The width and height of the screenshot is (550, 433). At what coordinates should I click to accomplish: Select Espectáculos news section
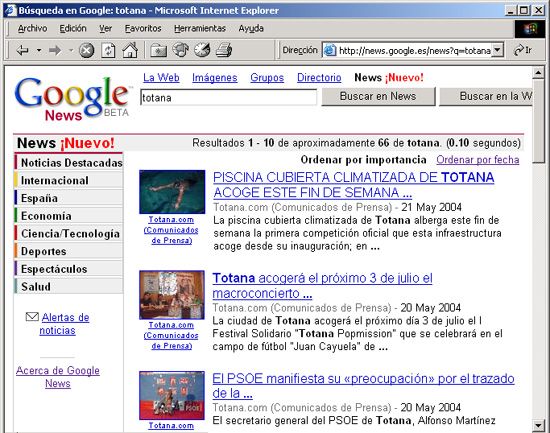(69, 269)
